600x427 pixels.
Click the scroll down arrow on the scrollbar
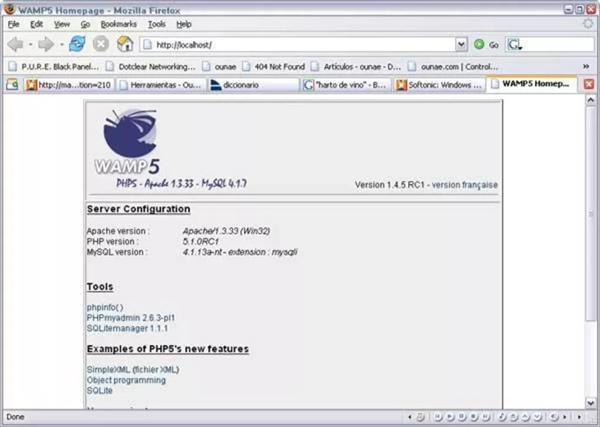click(x=590, y=403)
